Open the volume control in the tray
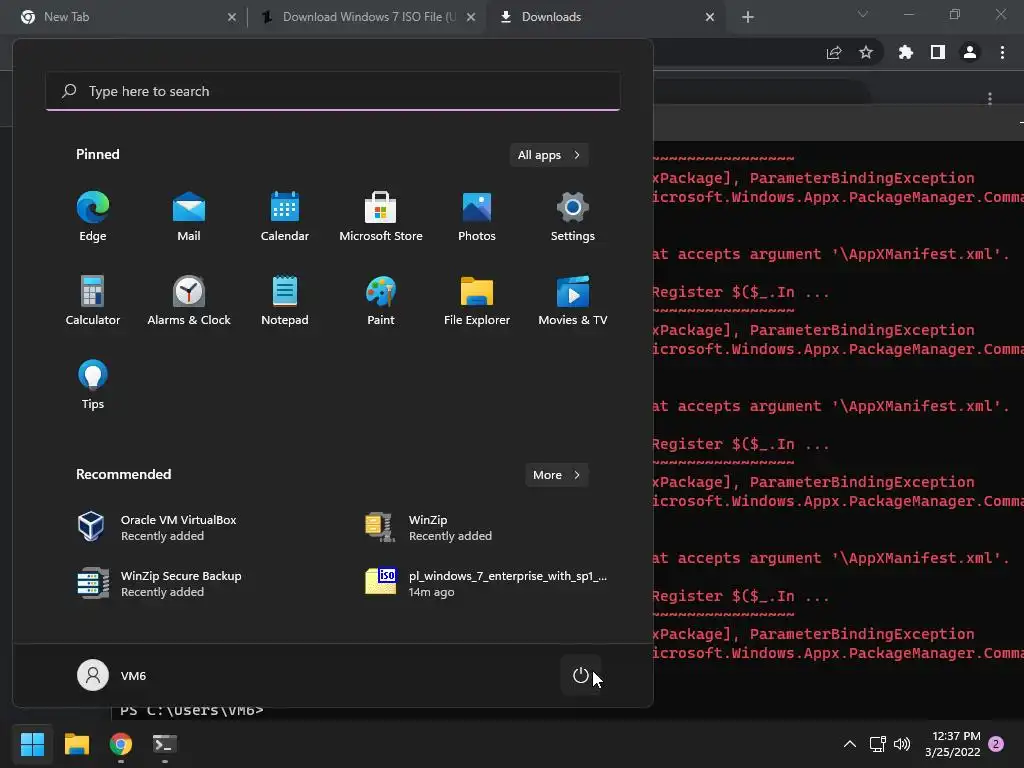 tap(902, 744)
